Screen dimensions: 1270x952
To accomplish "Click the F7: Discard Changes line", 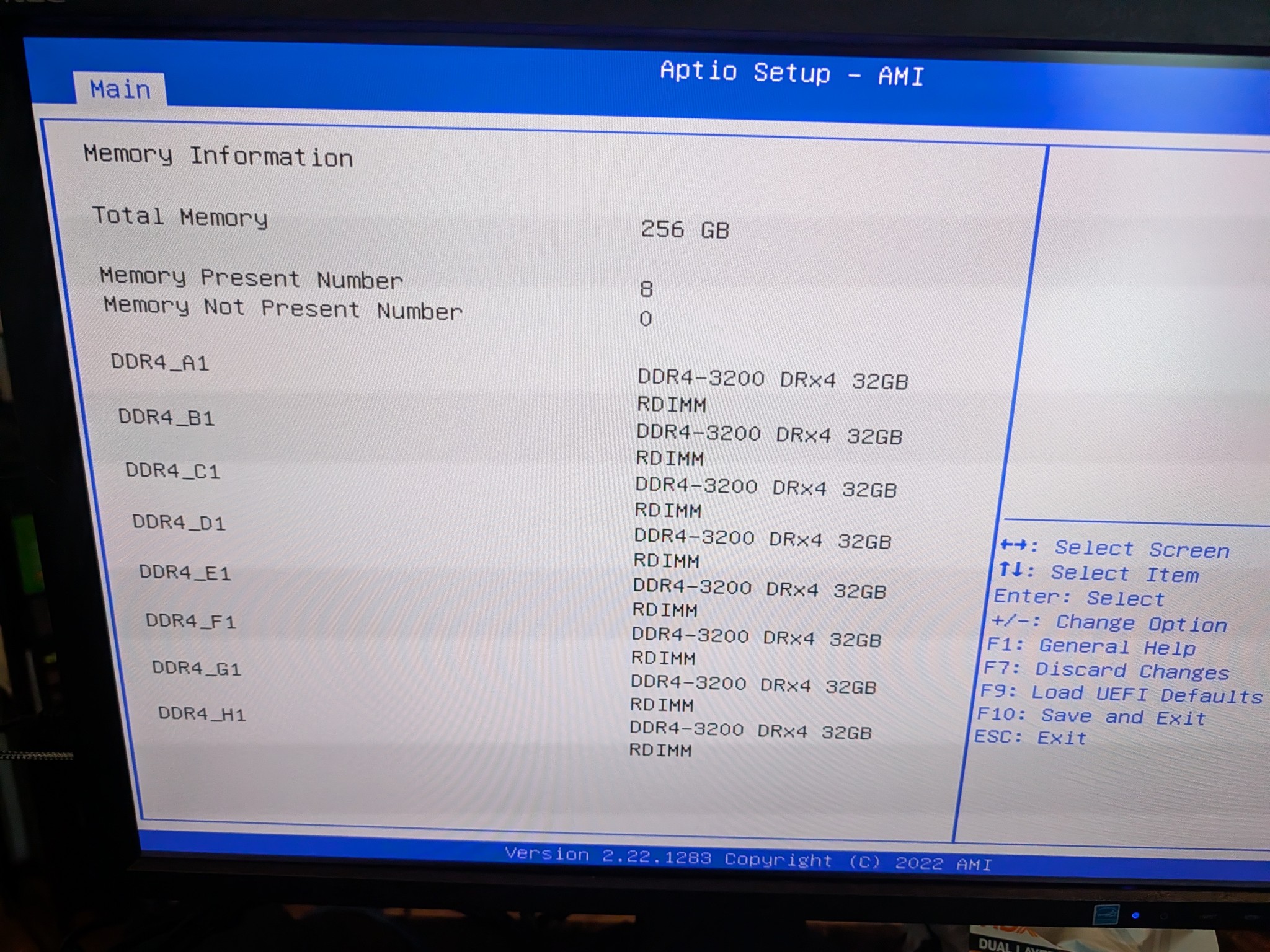I will point(1106,670).
